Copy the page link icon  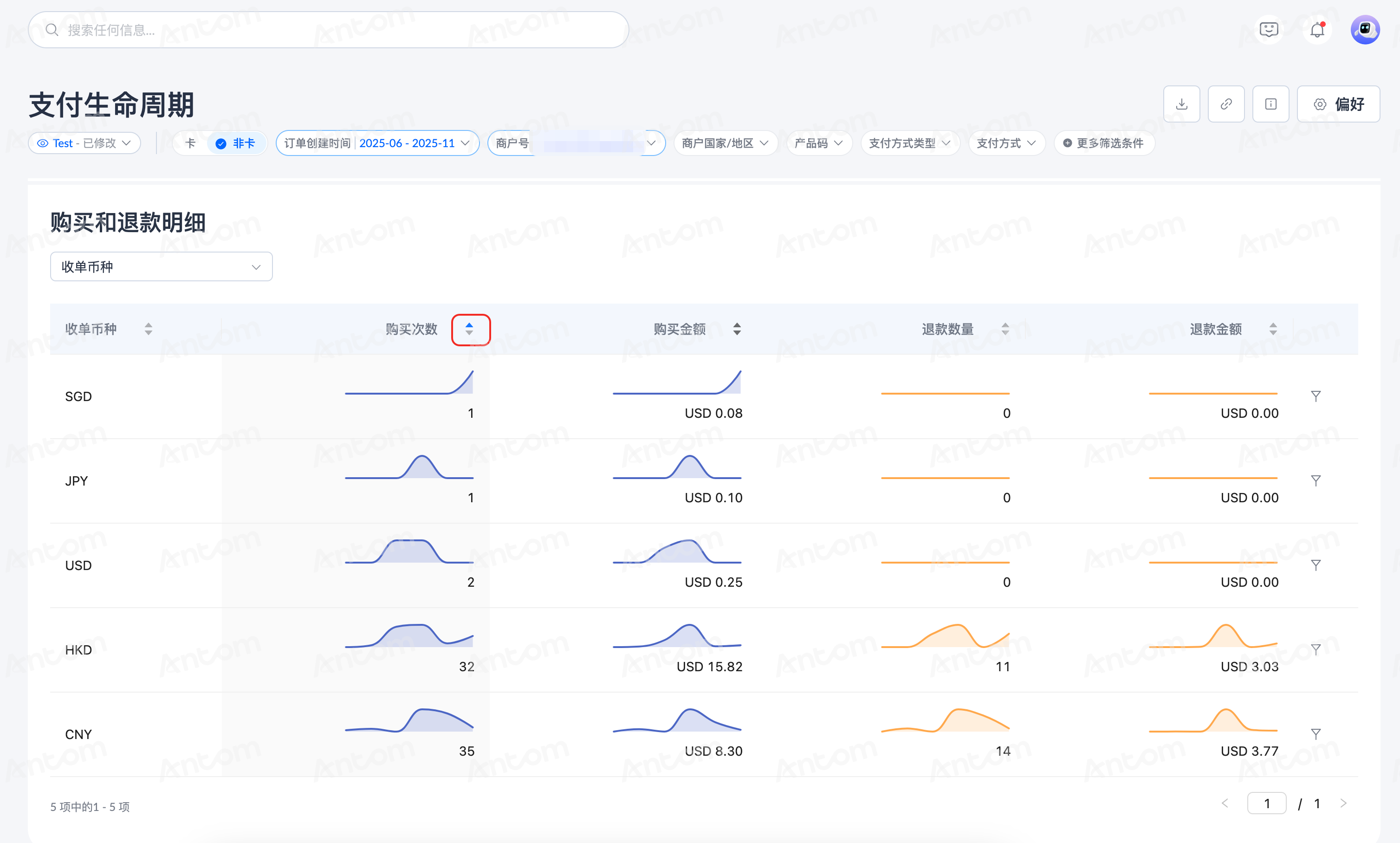tap(1226, 104)
